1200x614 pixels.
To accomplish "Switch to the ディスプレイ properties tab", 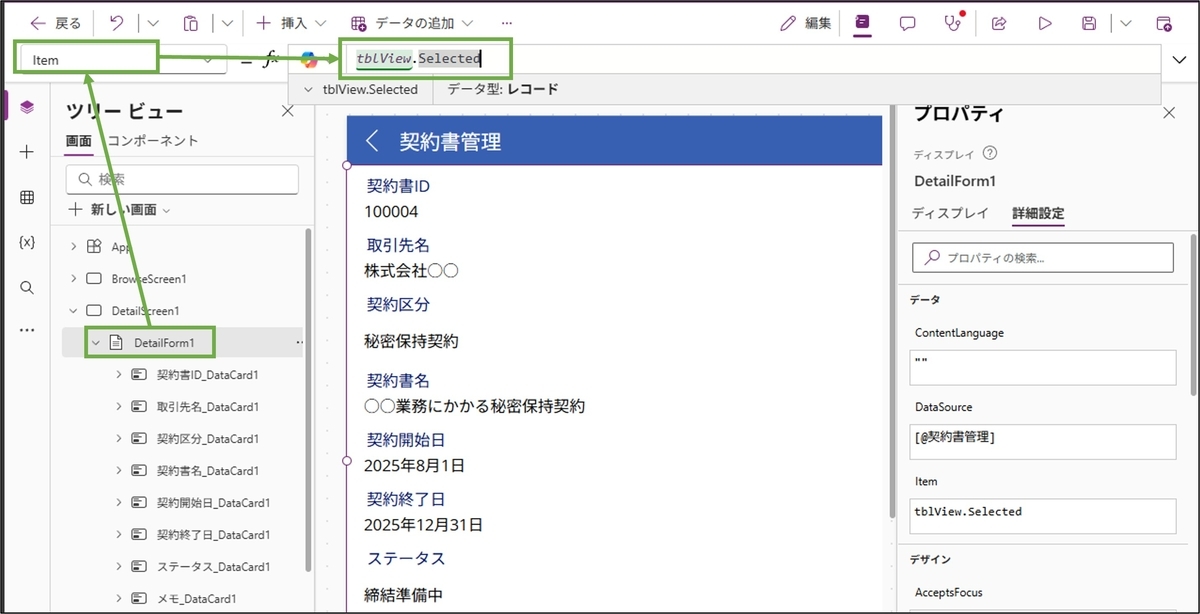I will coord(950,213).
